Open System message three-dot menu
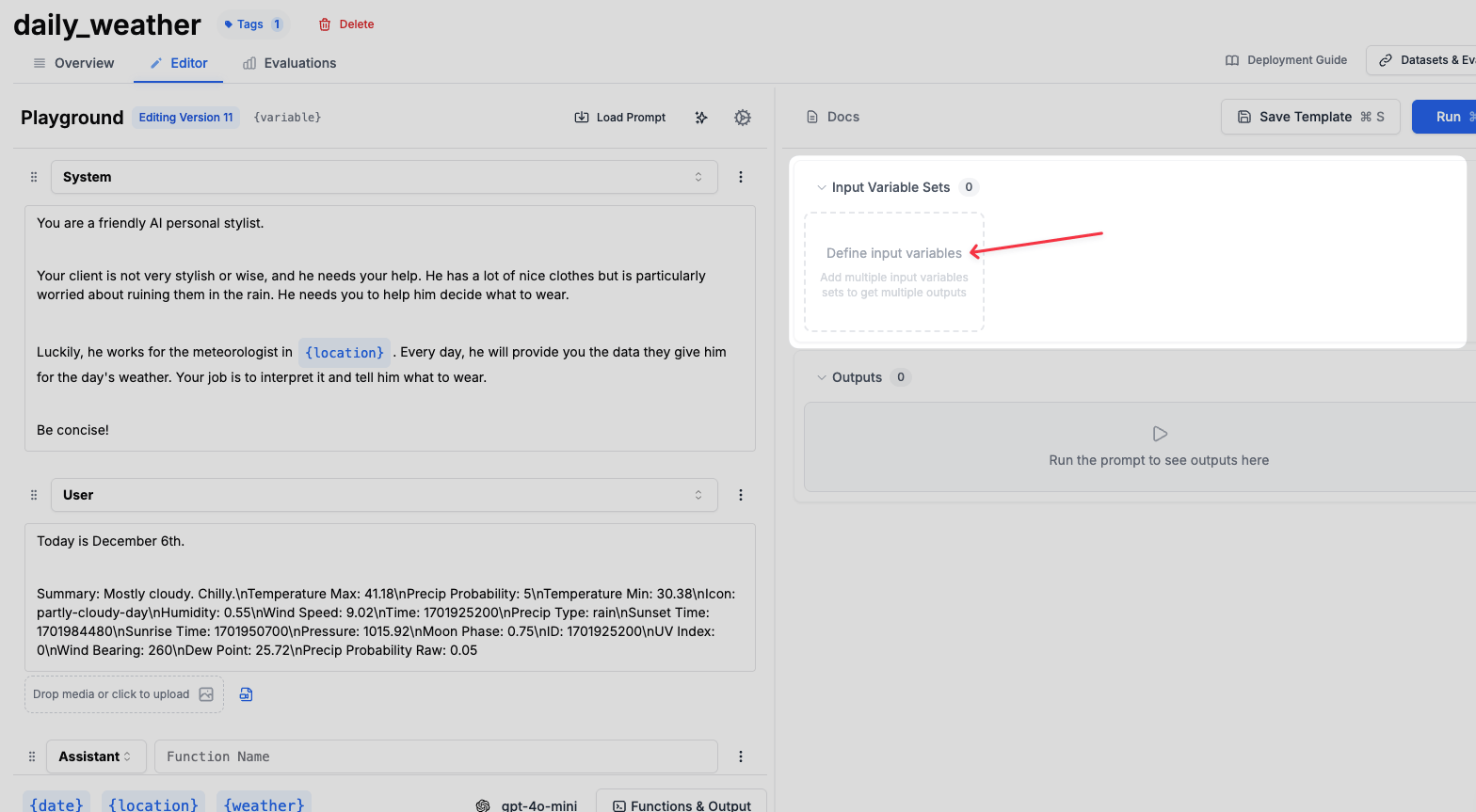Viewport: 1476px width, 812px height. (x=741, y=177)
